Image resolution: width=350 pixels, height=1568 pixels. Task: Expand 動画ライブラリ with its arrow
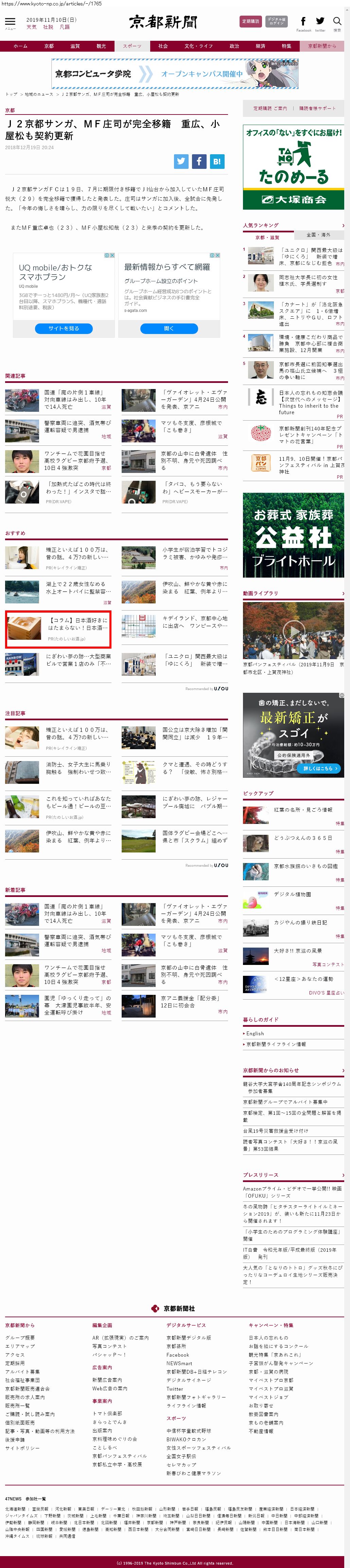[343, 593]
